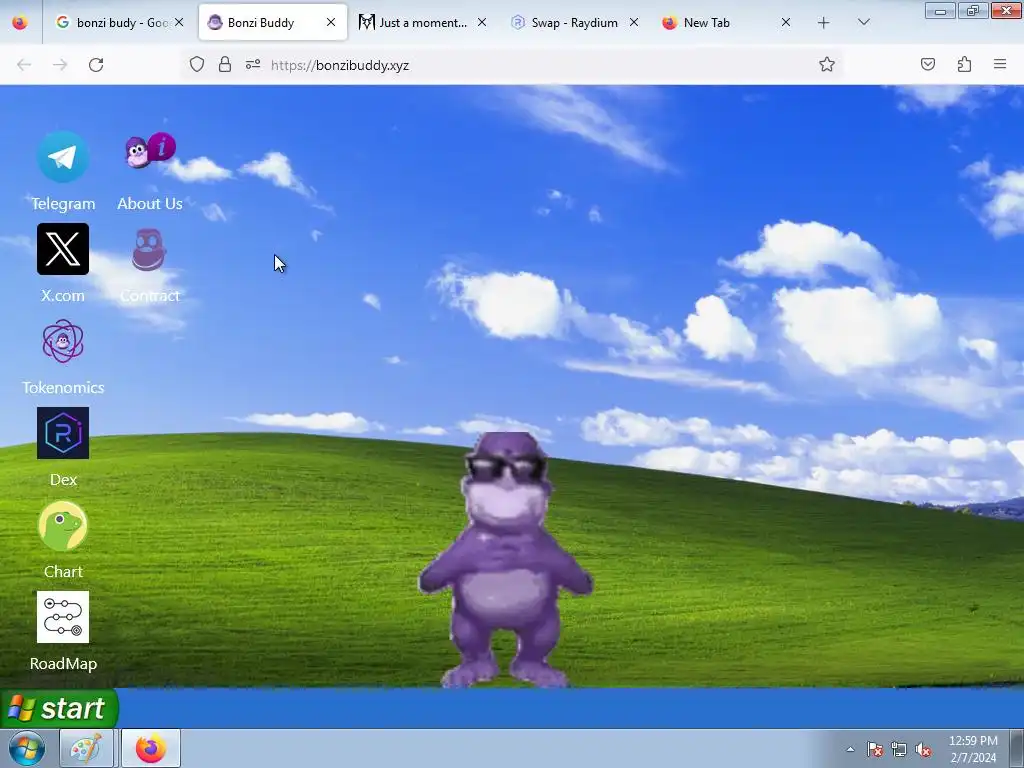This screenshot has height=768, width=1024.
Task: Click the Show desktop strip
Action: (1017, 748)
